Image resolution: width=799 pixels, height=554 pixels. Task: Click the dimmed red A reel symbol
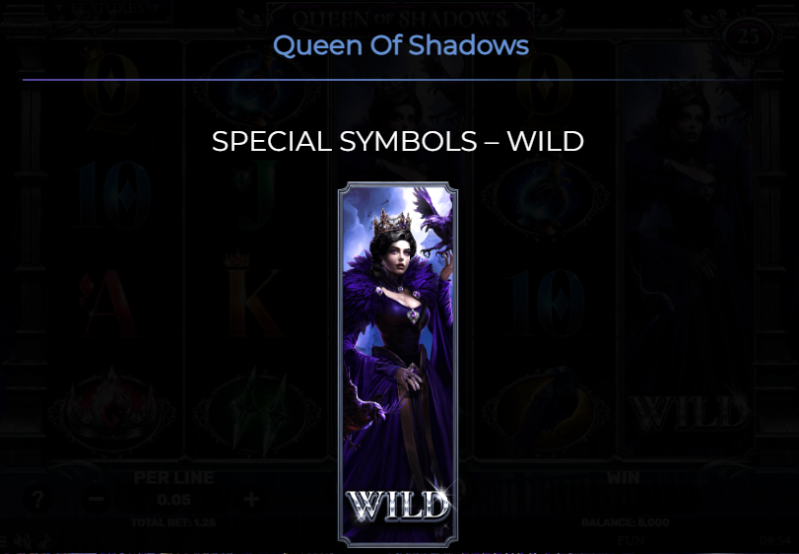click(x=108, y=303)
